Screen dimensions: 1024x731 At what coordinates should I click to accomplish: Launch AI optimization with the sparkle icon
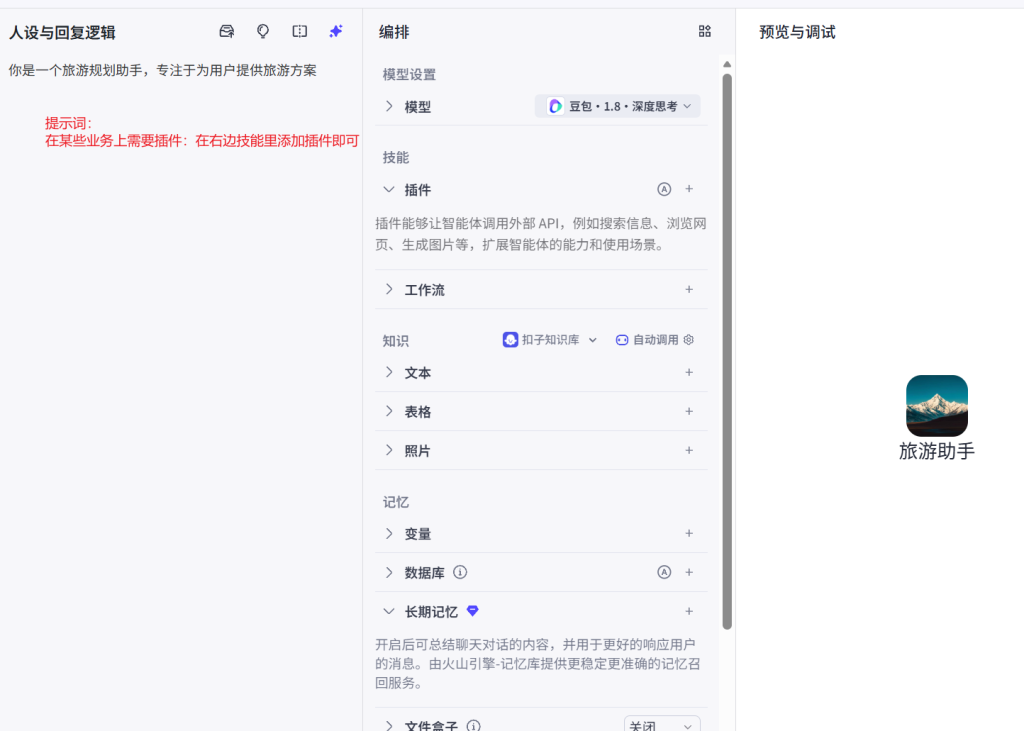click(335, 31)
